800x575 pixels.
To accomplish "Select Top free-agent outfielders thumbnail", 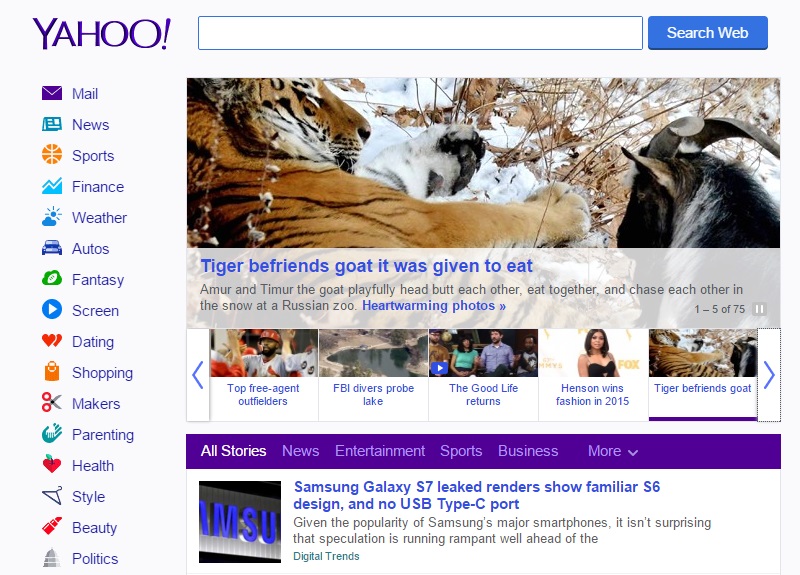I will [x=264, y=353].
